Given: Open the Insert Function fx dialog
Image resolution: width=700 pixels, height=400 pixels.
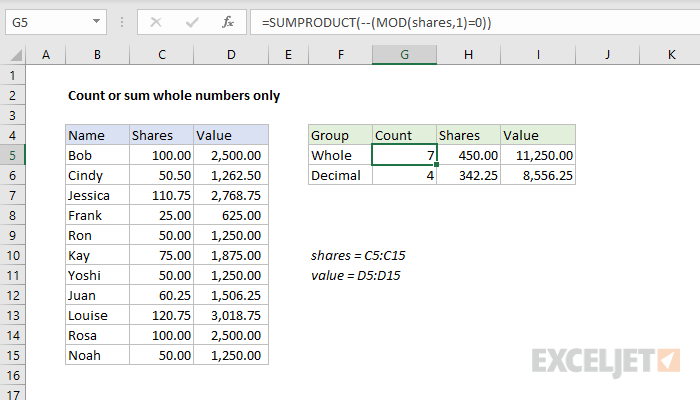Looking at the screenshot, I should pos(228,22).
